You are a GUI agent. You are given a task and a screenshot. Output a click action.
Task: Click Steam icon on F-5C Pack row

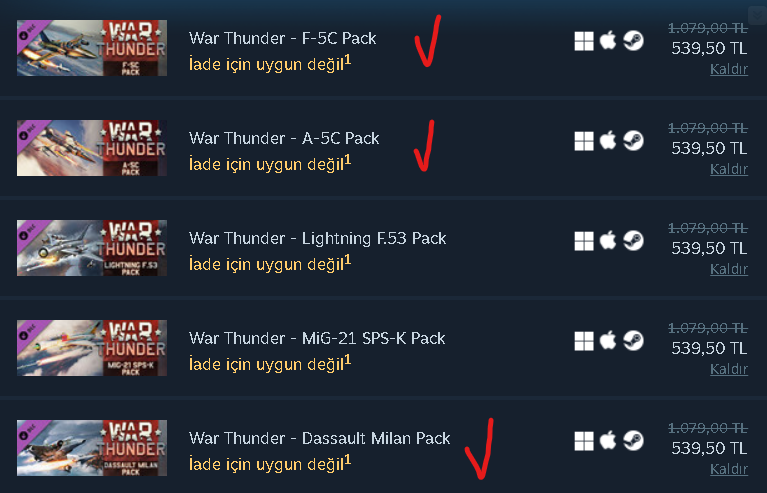point(633,41)
